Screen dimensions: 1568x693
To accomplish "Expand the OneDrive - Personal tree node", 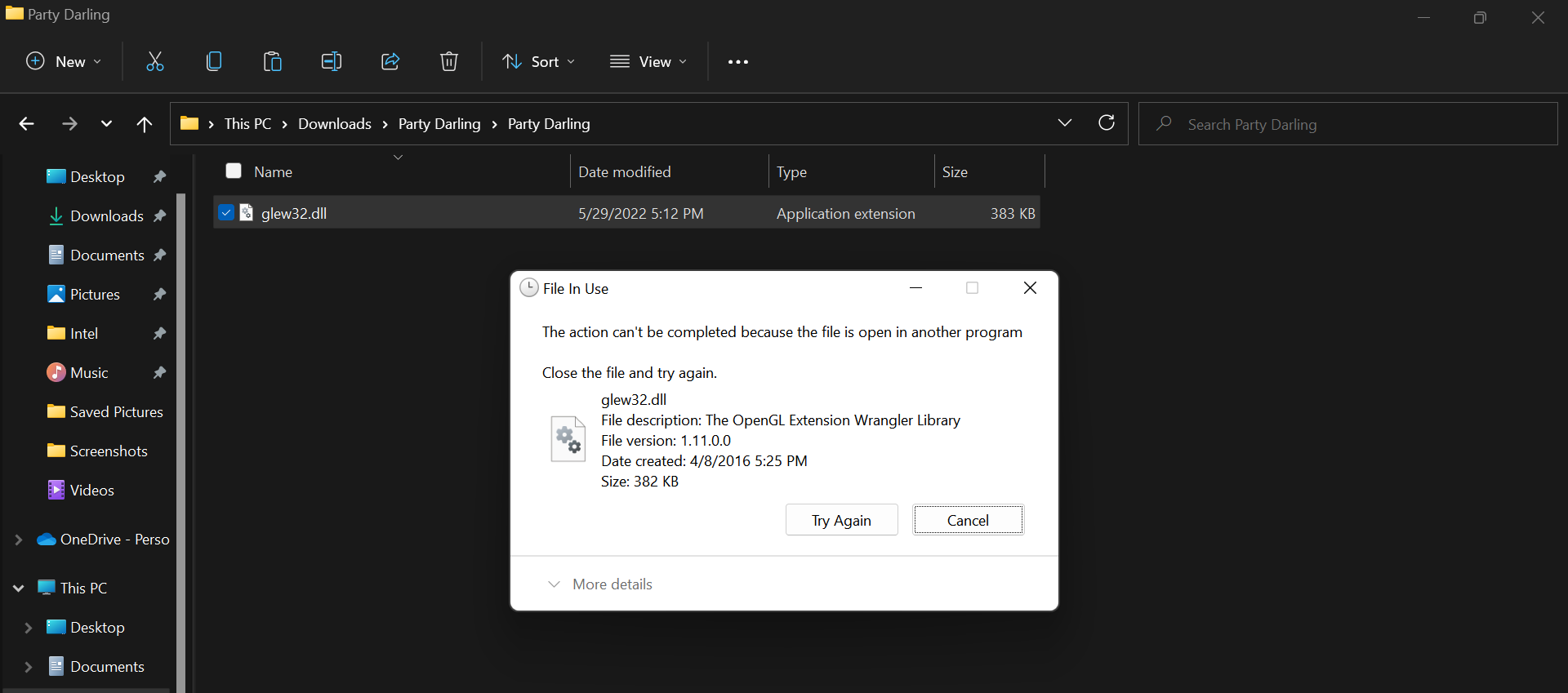I will coord(18,540).
